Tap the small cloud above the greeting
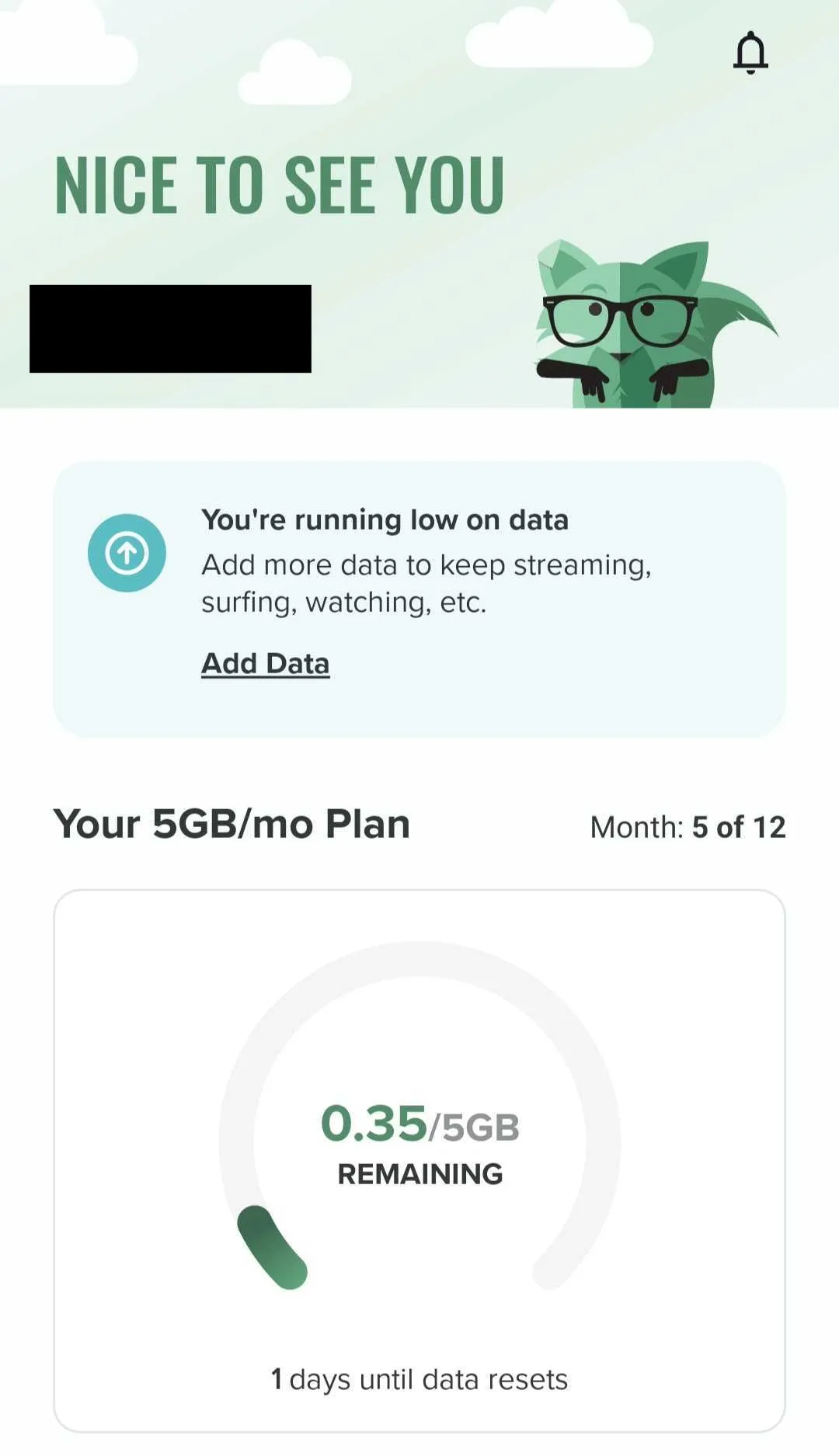This screenshot has width=839, height=1456. click(x=295, y=74)
